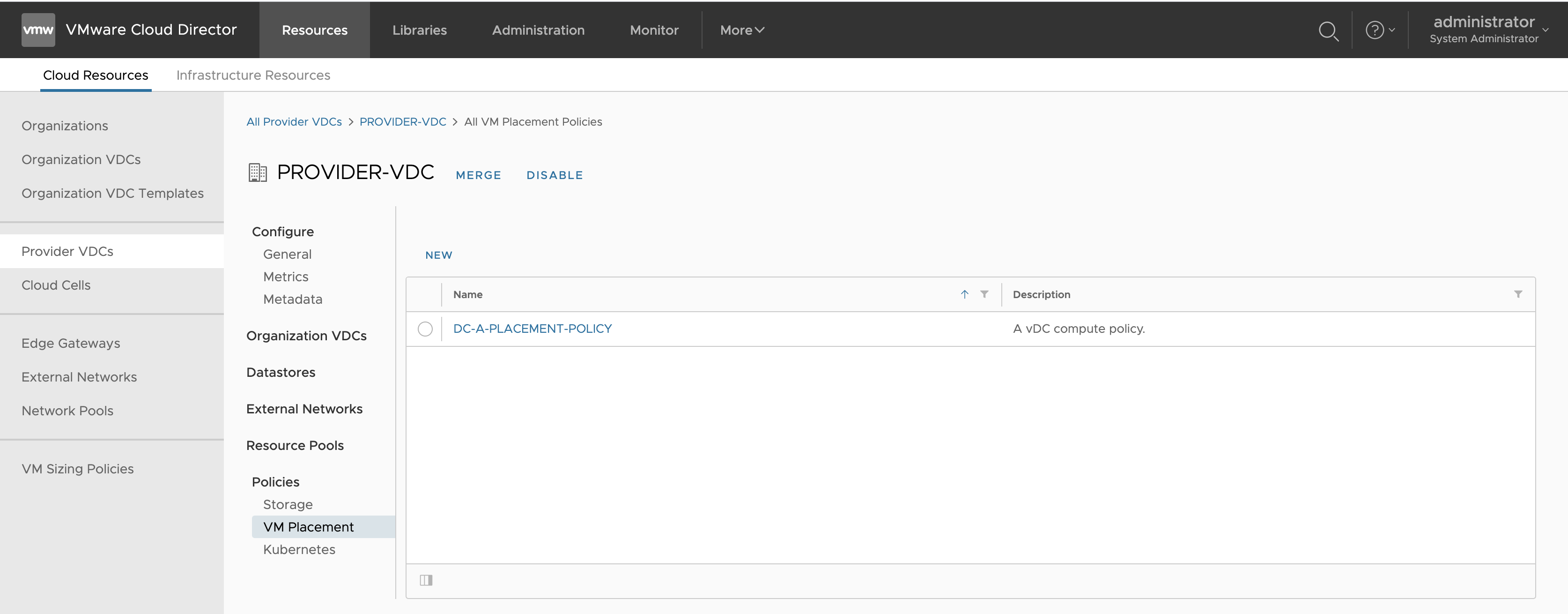Click the PROVIDER-VDC building icon
The width and height of the screenshot is (1568, 614).
tap(258, 173)
